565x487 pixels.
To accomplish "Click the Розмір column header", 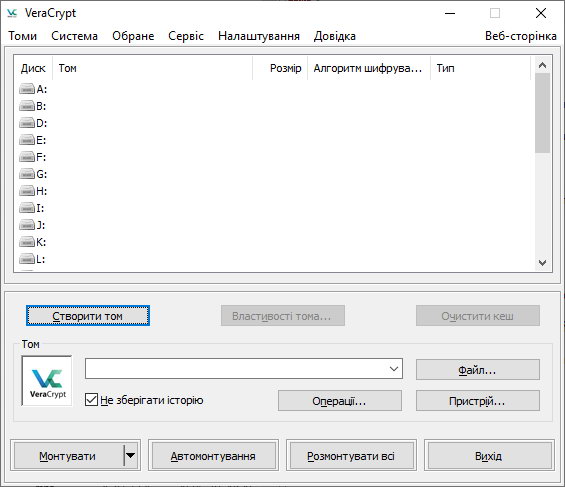I will [x=280, y=68].
